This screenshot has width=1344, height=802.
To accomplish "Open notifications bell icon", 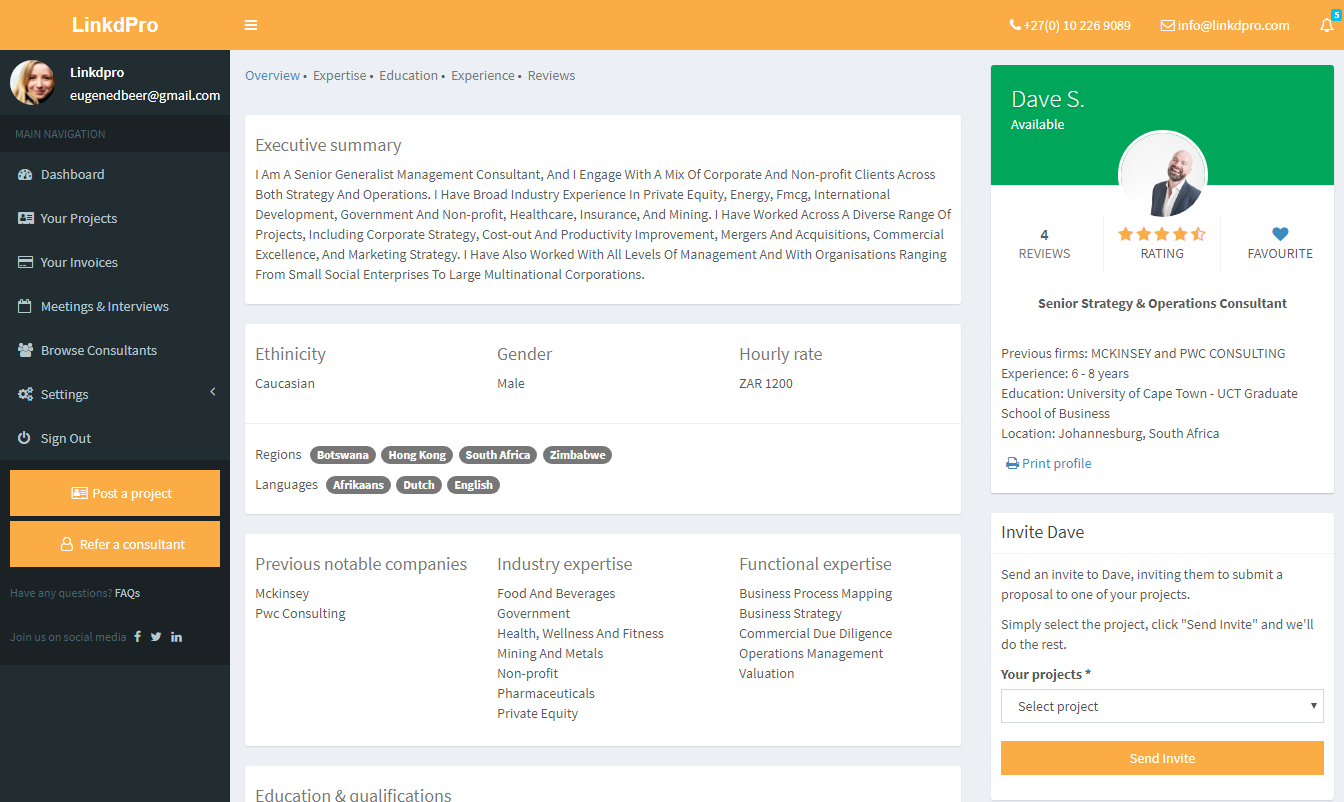I will pos(1327,25).
